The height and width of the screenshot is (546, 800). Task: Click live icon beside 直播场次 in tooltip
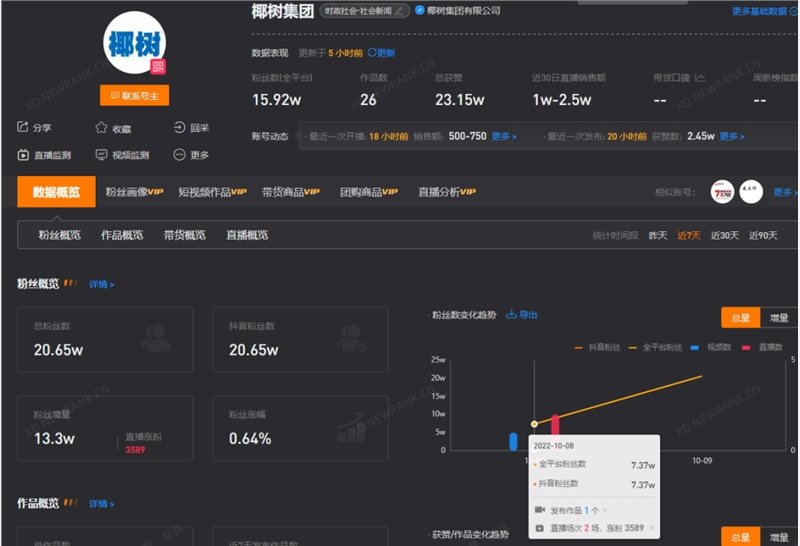coord(539,528)
